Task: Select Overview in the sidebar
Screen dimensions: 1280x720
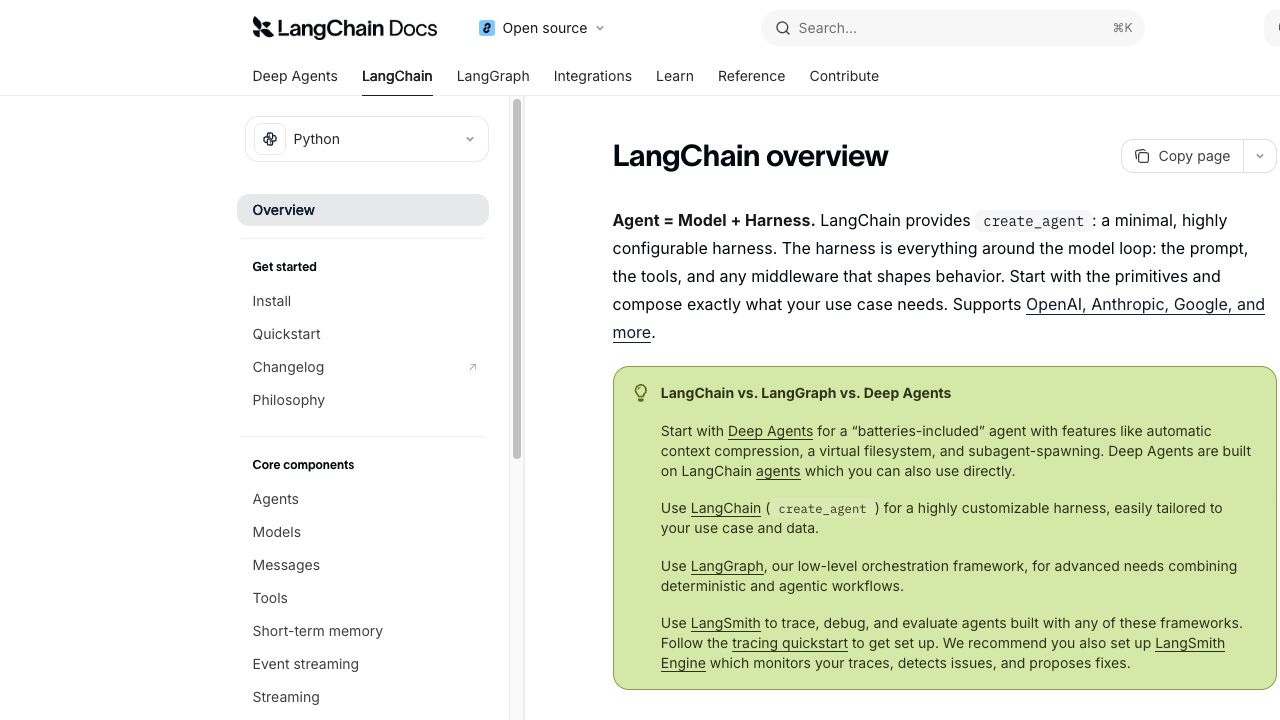Action: (x=363, y=210)
